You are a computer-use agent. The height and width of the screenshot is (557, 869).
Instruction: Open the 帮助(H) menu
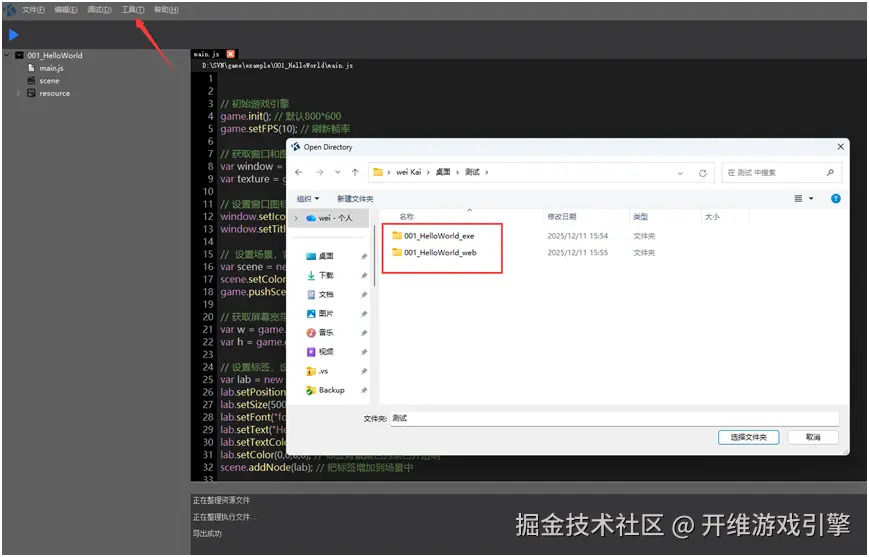pos(166,9)
